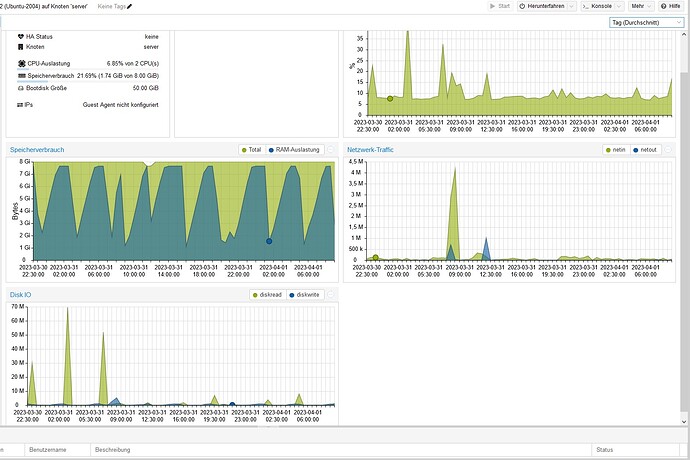Image resolution: width=690 pixels, height=460 pixels.
Task: Toggle the netin series in Netzwerk-Traffic
Action: click(x=616, y=150)
